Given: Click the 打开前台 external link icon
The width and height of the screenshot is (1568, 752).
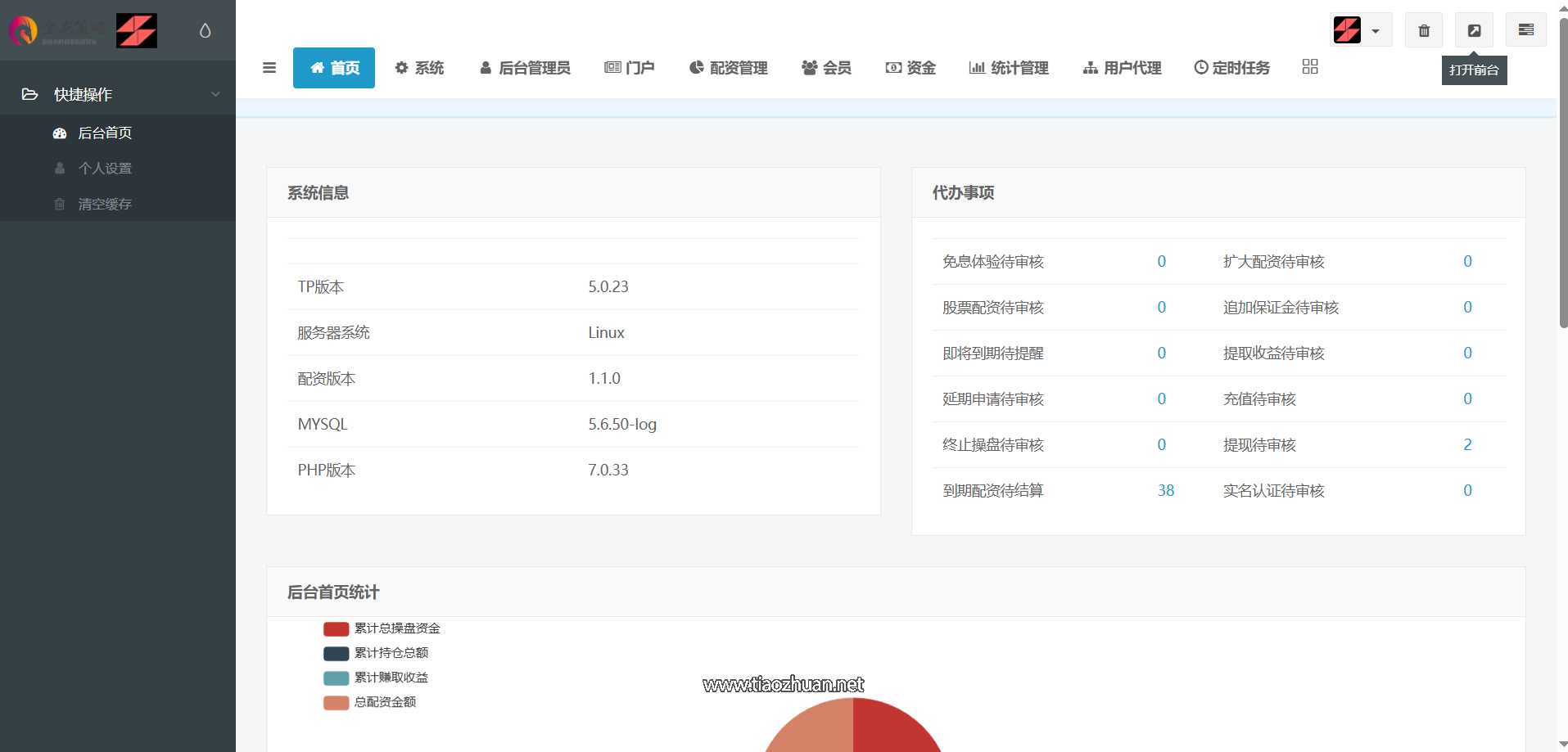Looking at the screenshot, I should (x=1474, y=30).
